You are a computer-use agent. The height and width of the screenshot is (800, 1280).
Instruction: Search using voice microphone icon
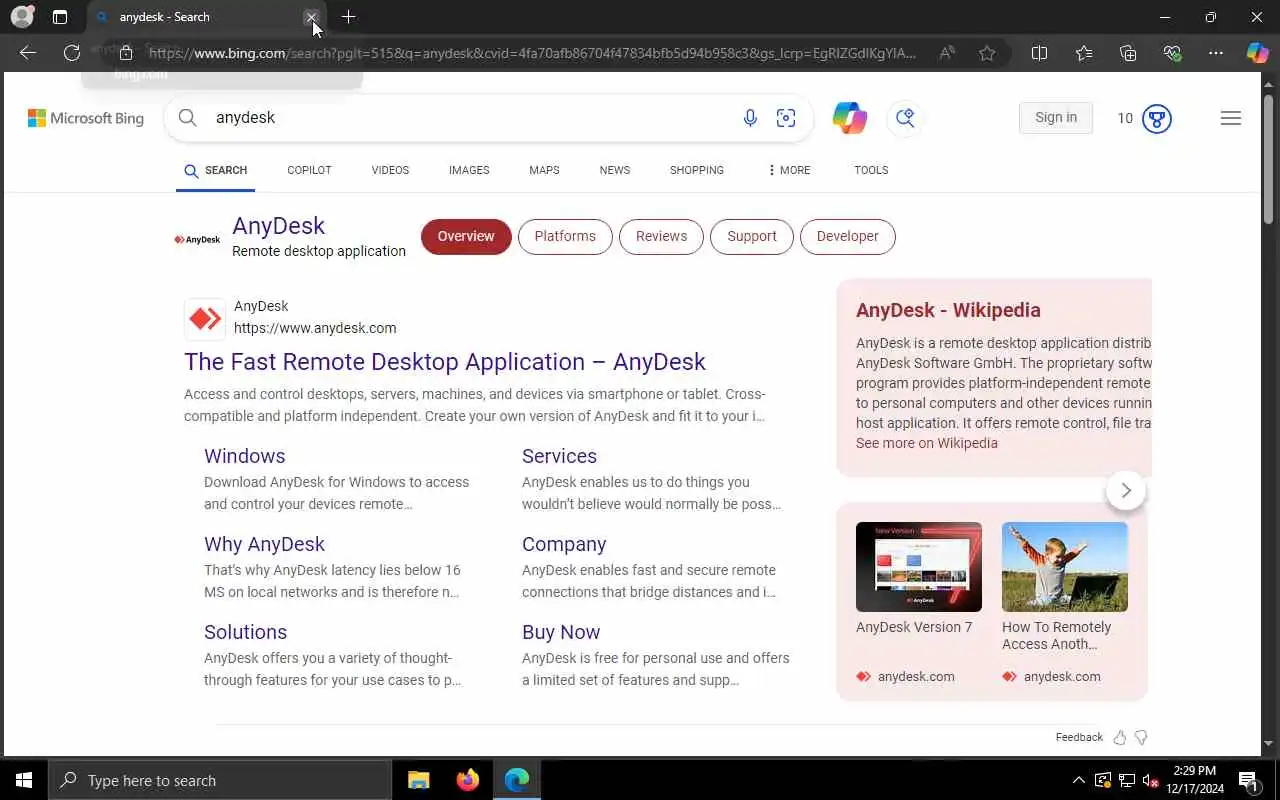tap(750, 118)
